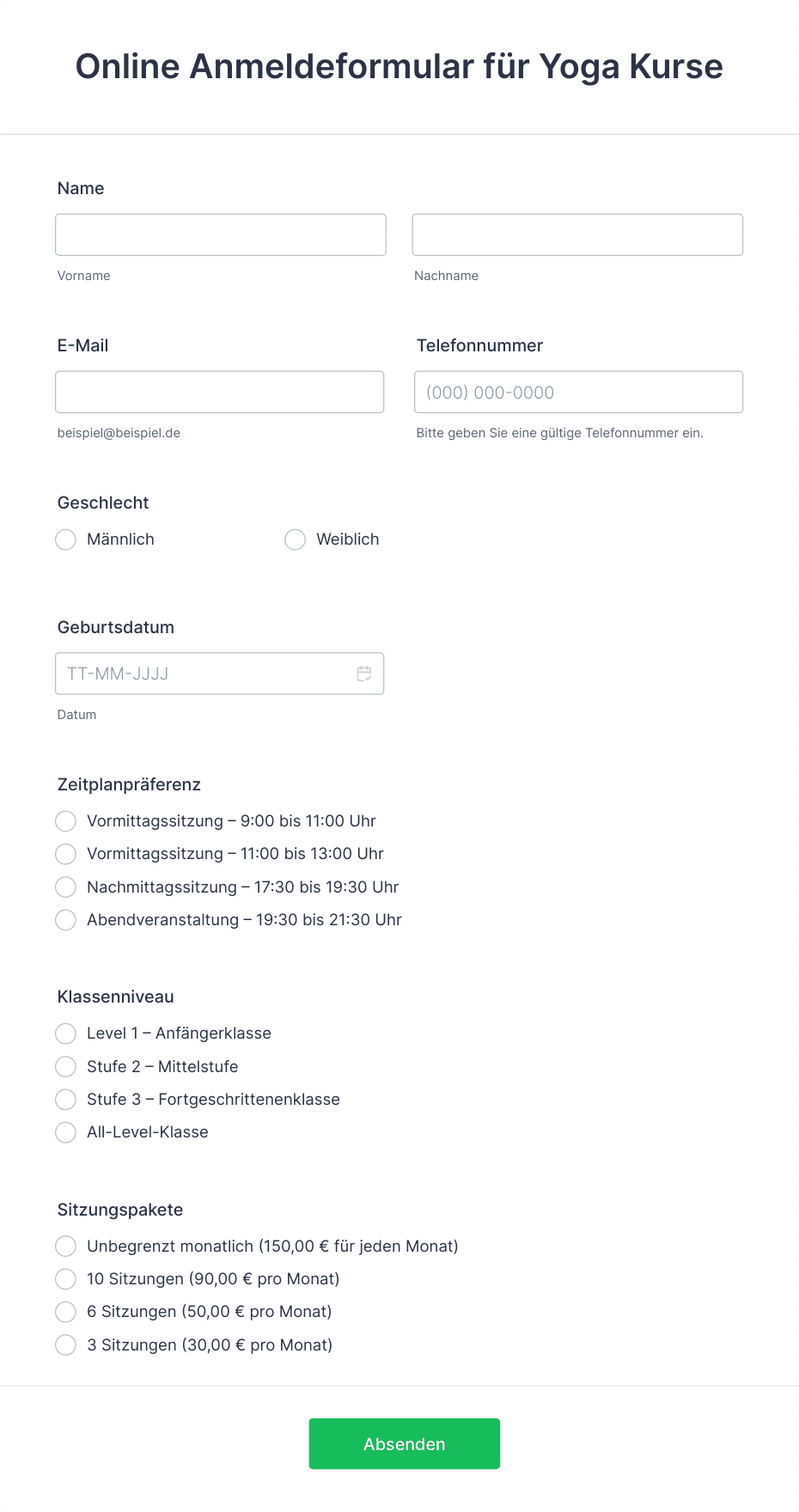Pick the All-Level-Klasse option

(x=65, y=1132)
